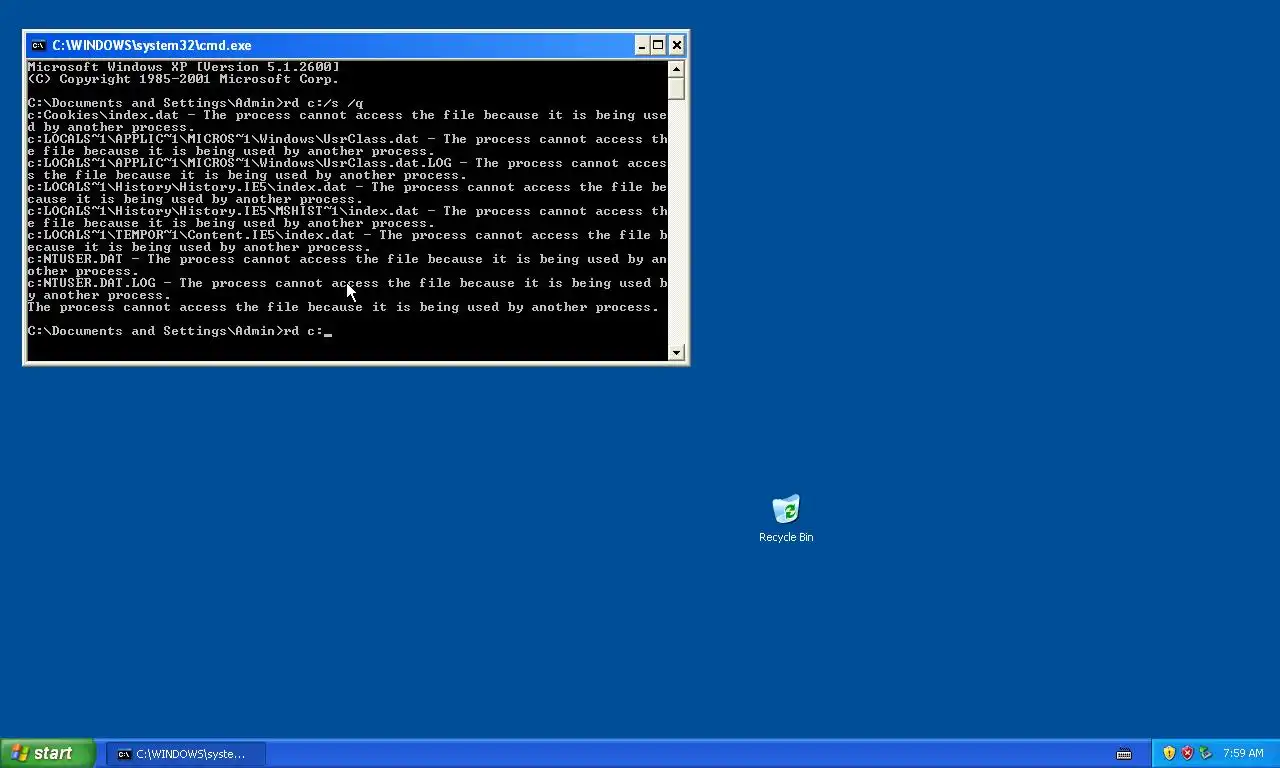Open the yellow shield Windows update alert
This screenshot has width=1280, height=768.
[x=1169, y=753]
